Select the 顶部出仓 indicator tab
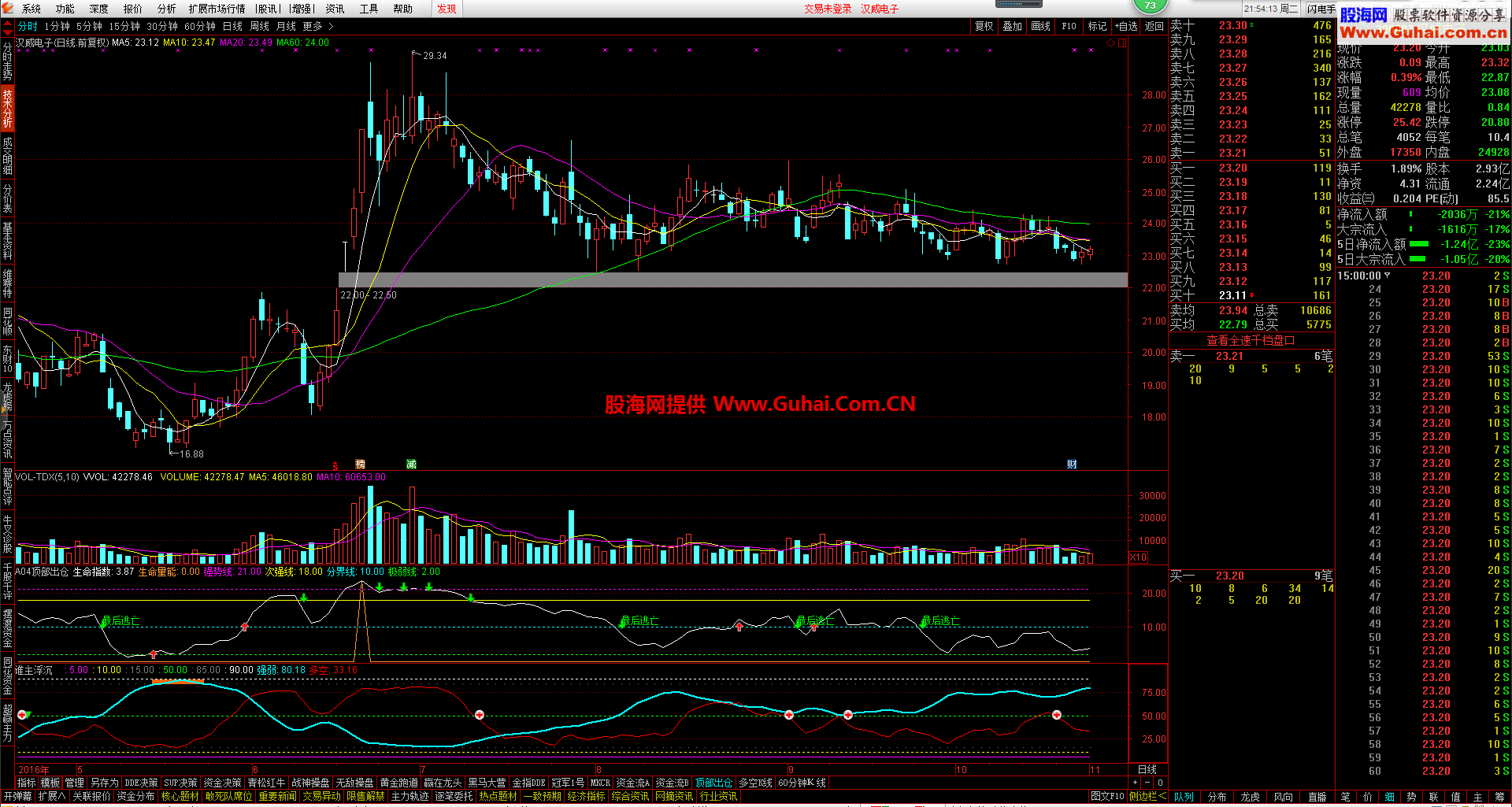The width and height of the screenshot is (1512, 807). coord(713,783)
